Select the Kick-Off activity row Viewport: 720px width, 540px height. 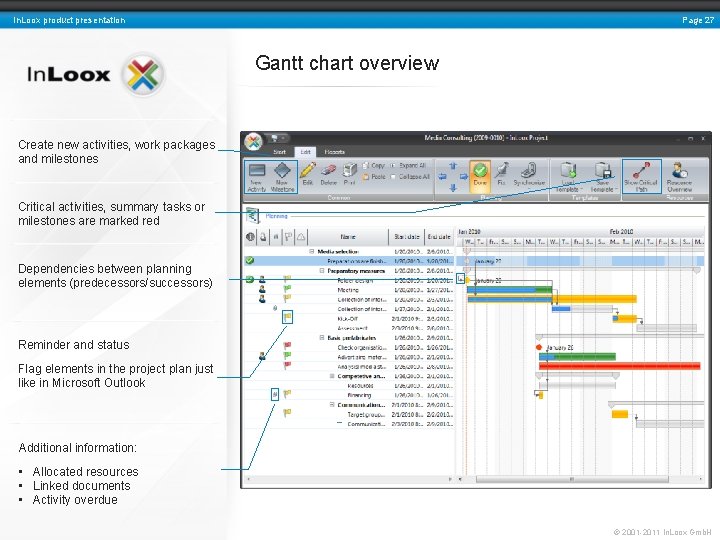tap(349, 319)
